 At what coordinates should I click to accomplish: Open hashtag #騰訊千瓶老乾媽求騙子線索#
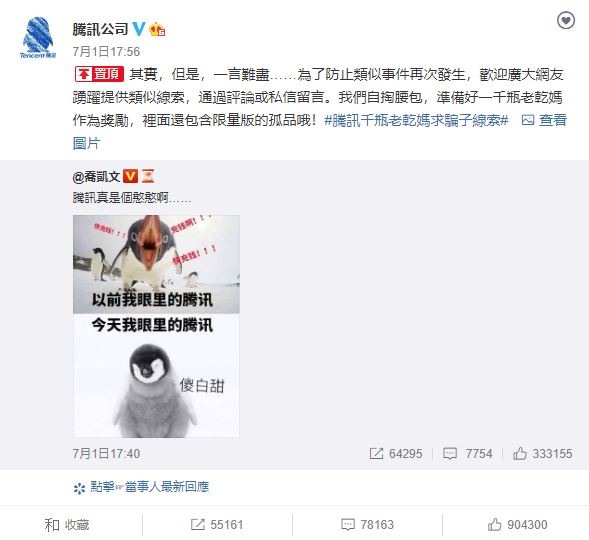pos(416,120)
